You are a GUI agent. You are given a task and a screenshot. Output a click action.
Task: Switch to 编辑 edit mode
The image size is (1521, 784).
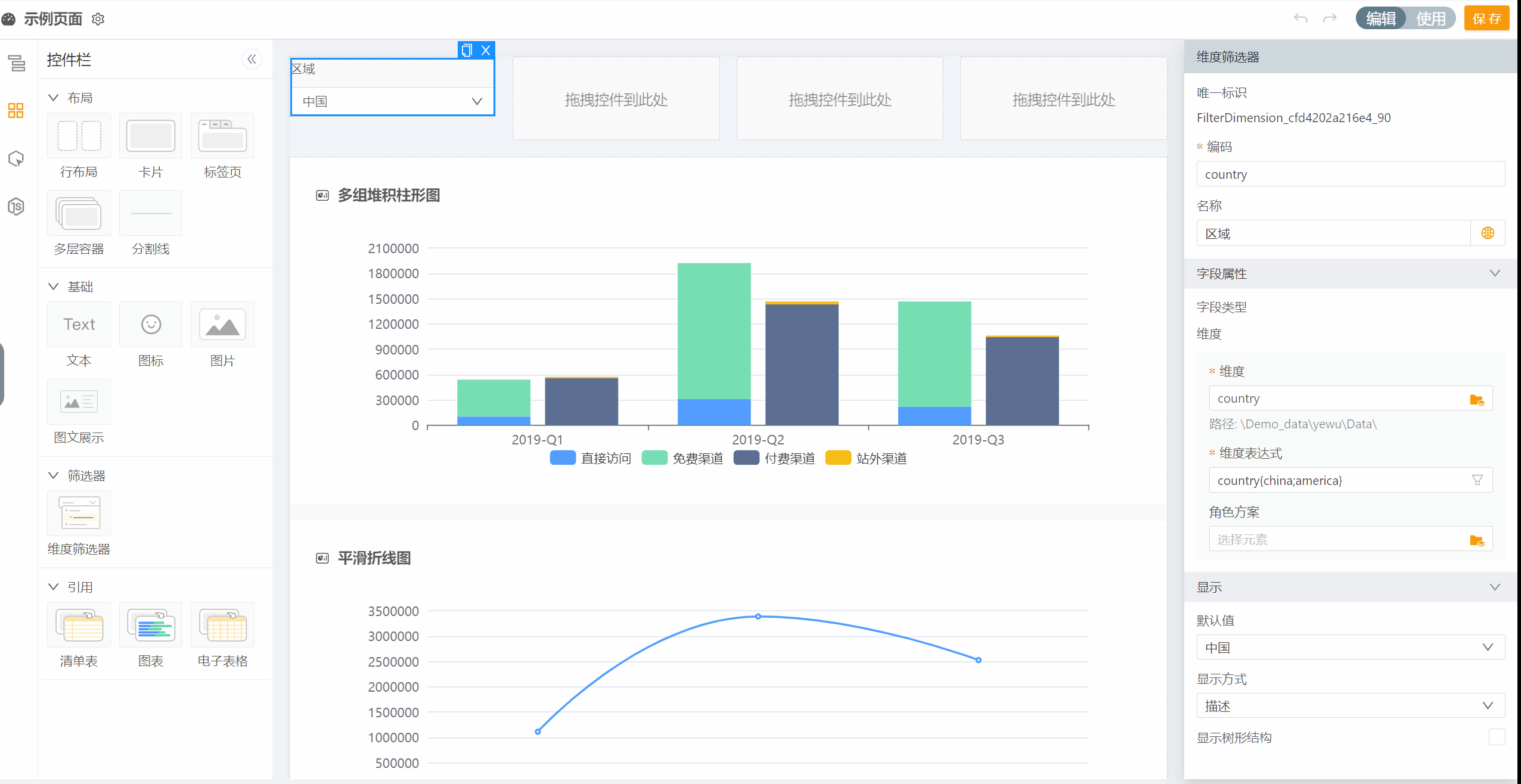click(x=1381, y=18)
